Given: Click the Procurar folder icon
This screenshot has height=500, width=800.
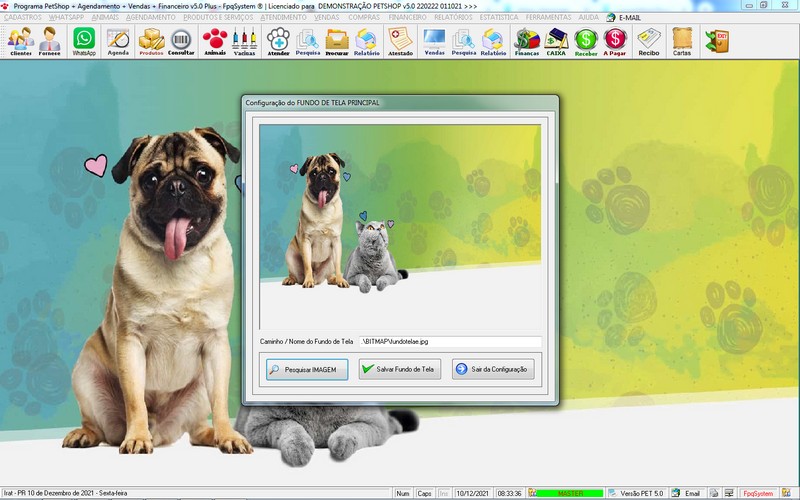Looking at the screenshot, I should [337, 41].
